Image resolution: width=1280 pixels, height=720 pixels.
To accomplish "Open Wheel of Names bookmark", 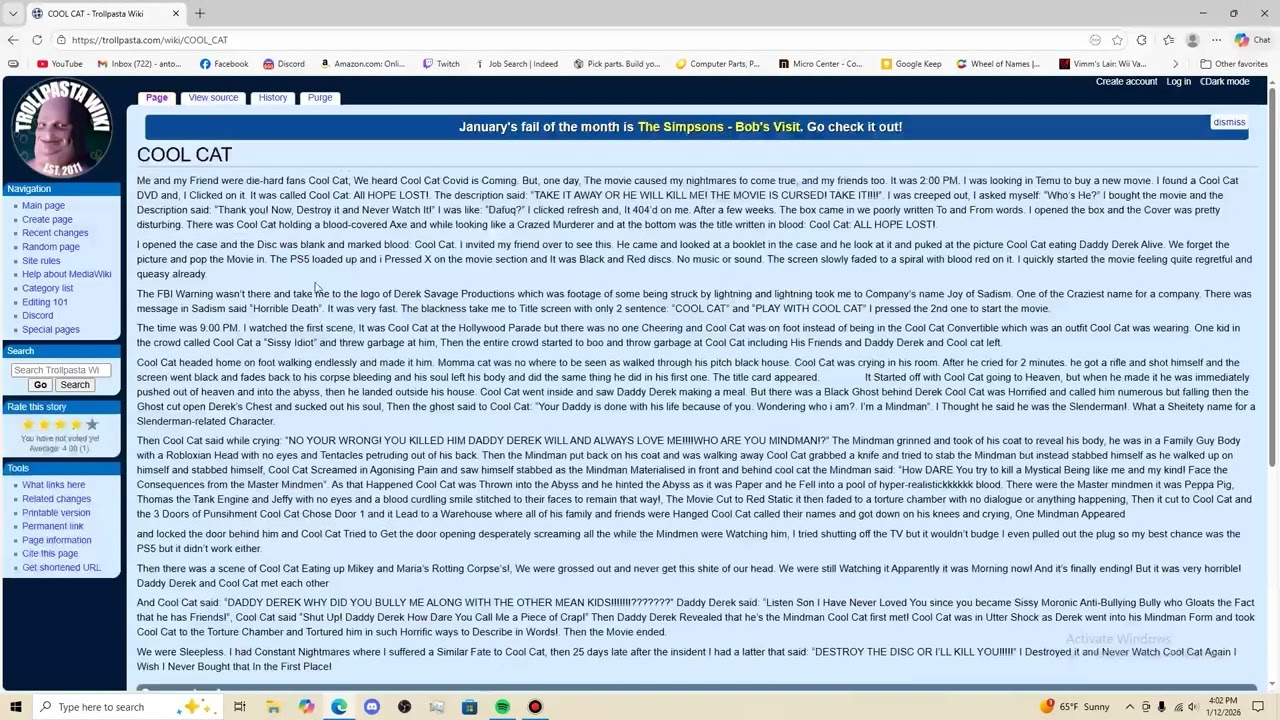I will (998, 64).
